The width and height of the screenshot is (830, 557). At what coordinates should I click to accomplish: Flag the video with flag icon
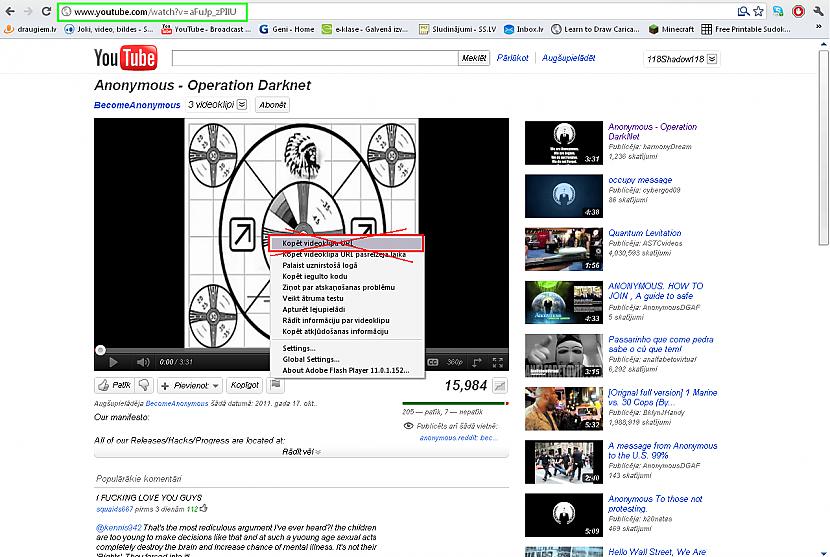click(275, 385)
